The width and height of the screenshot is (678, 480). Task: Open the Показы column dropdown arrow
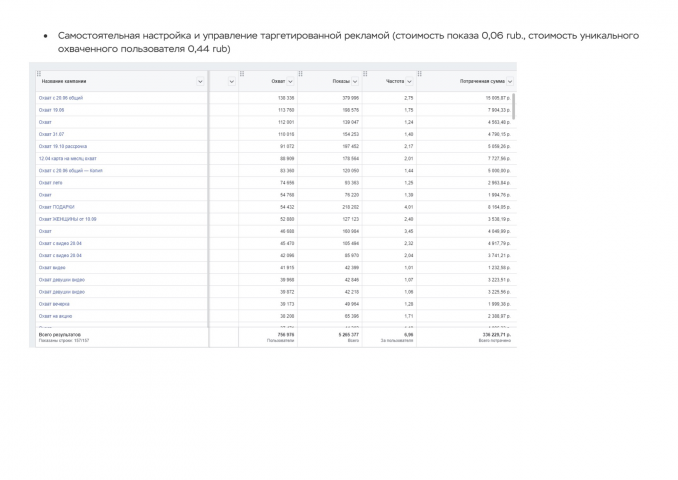coord(355,81)
